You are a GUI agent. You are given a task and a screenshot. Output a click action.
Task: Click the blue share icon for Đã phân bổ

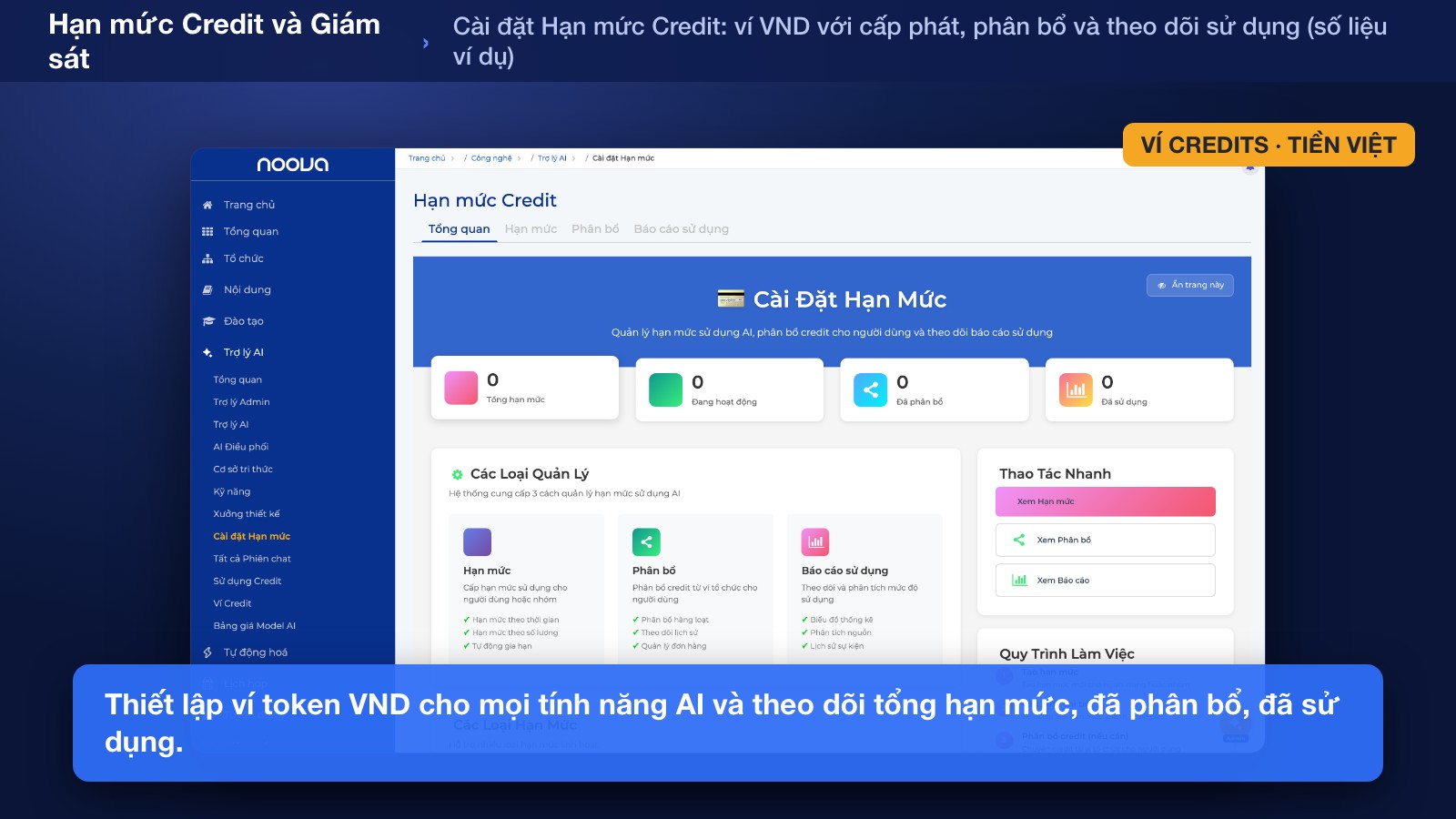(870, 389)
